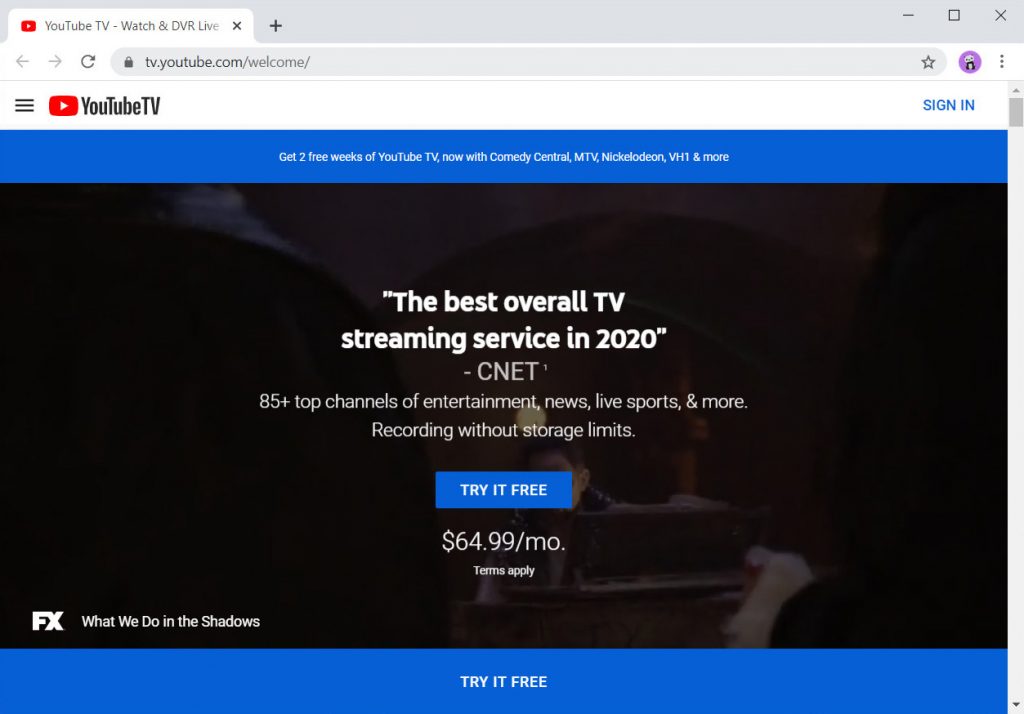This screenshot has height=714, width=1024.
Task: Click the TRY IT FREE hero button
Action: pyautogui.click(x=504, y=490)
